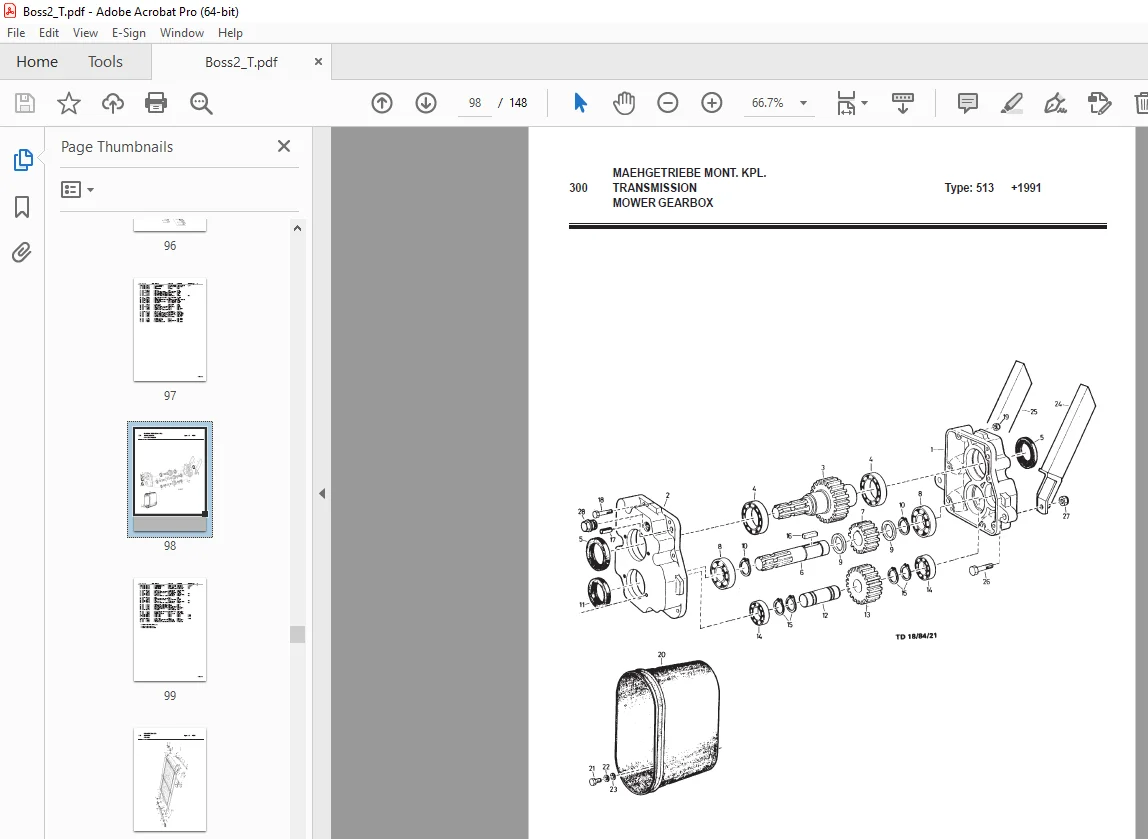Screen dimensions: 1148x839
Task: Click the thumbnails pane scrollbar handle
Action: coord(297,634)
